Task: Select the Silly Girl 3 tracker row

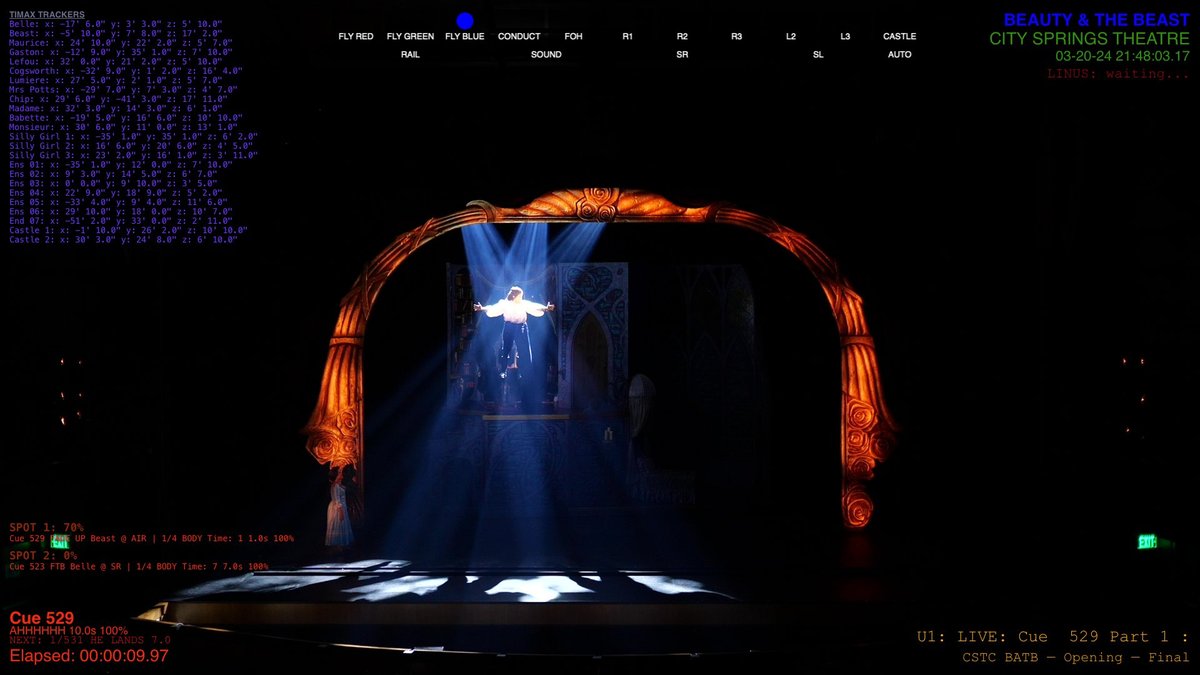Action: click(133, 155)
